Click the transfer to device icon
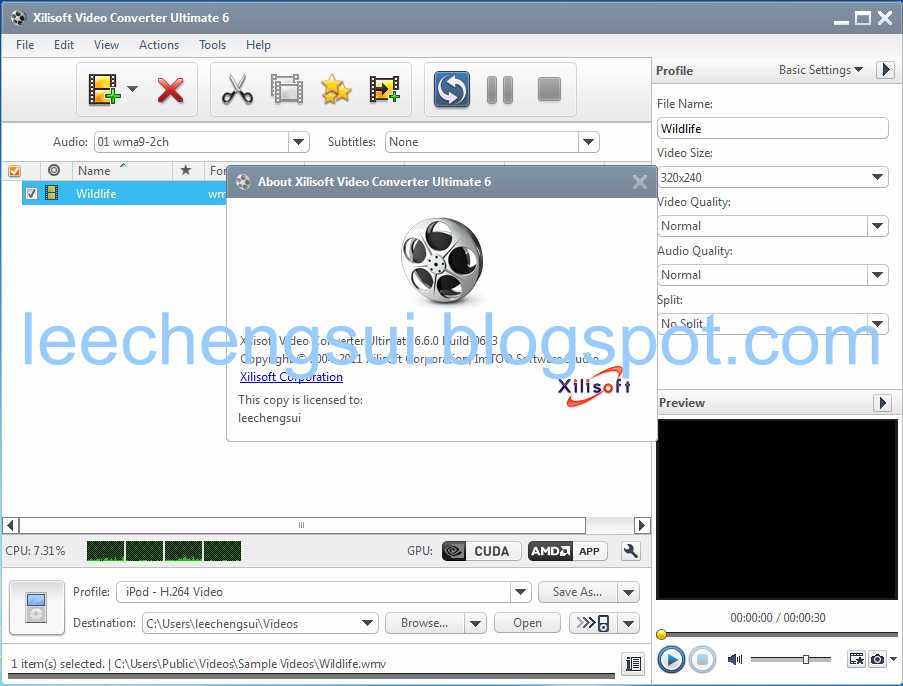The width and height of the screenshot is (903, 686). click(593, 623)
